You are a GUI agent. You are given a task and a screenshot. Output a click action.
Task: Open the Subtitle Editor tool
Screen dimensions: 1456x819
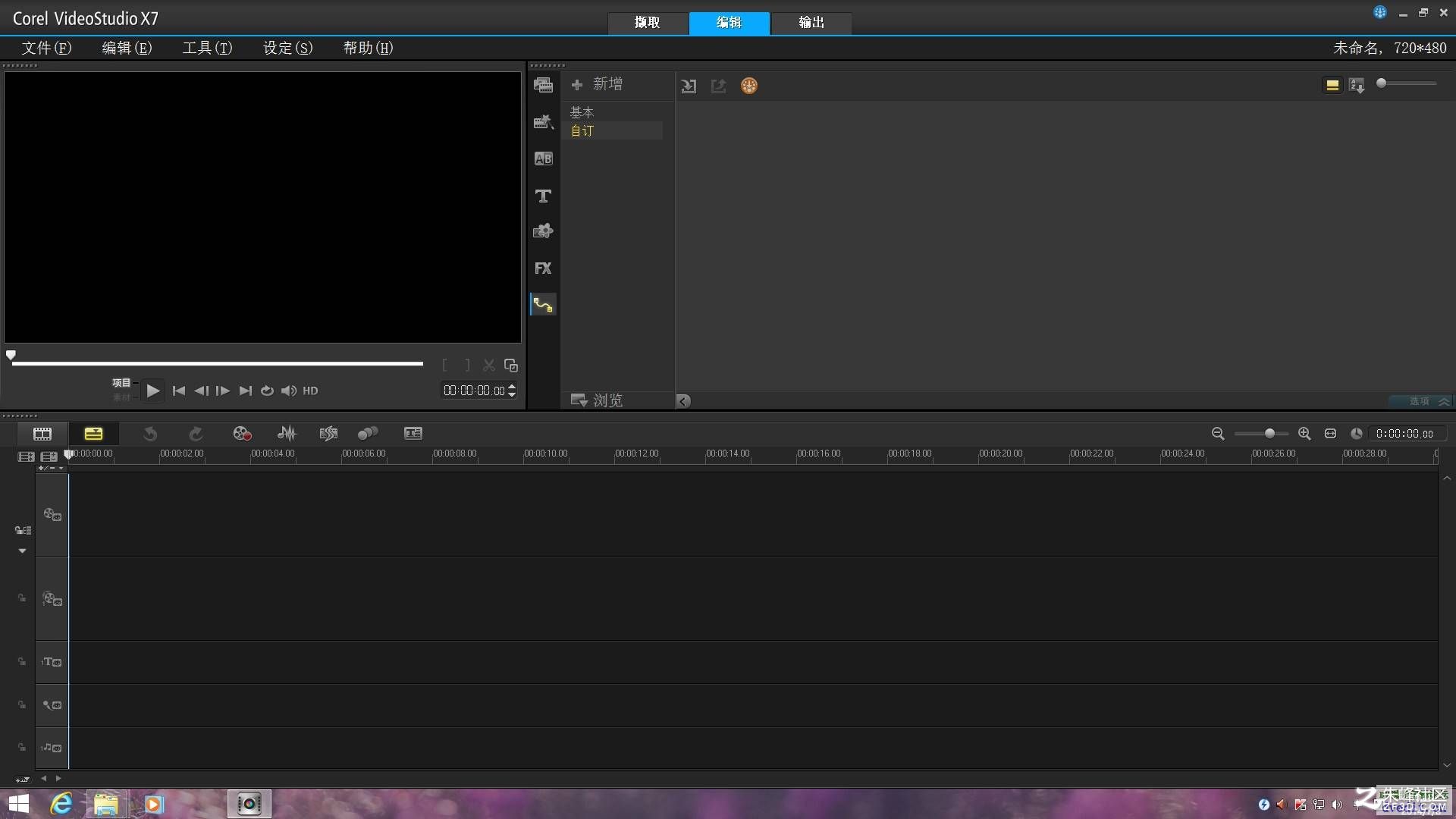[413, 433]
